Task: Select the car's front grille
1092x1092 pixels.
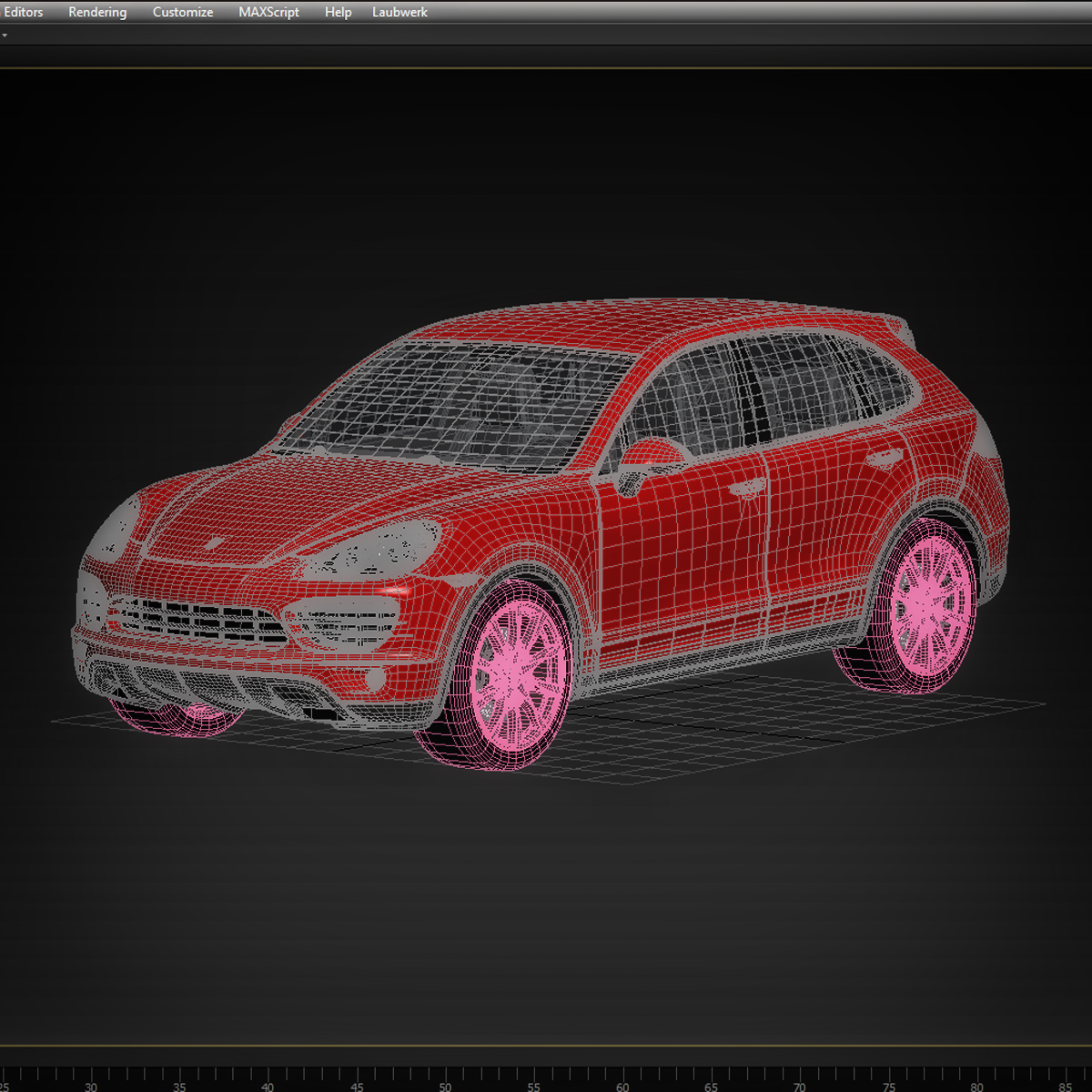Action: coord(202,622)
